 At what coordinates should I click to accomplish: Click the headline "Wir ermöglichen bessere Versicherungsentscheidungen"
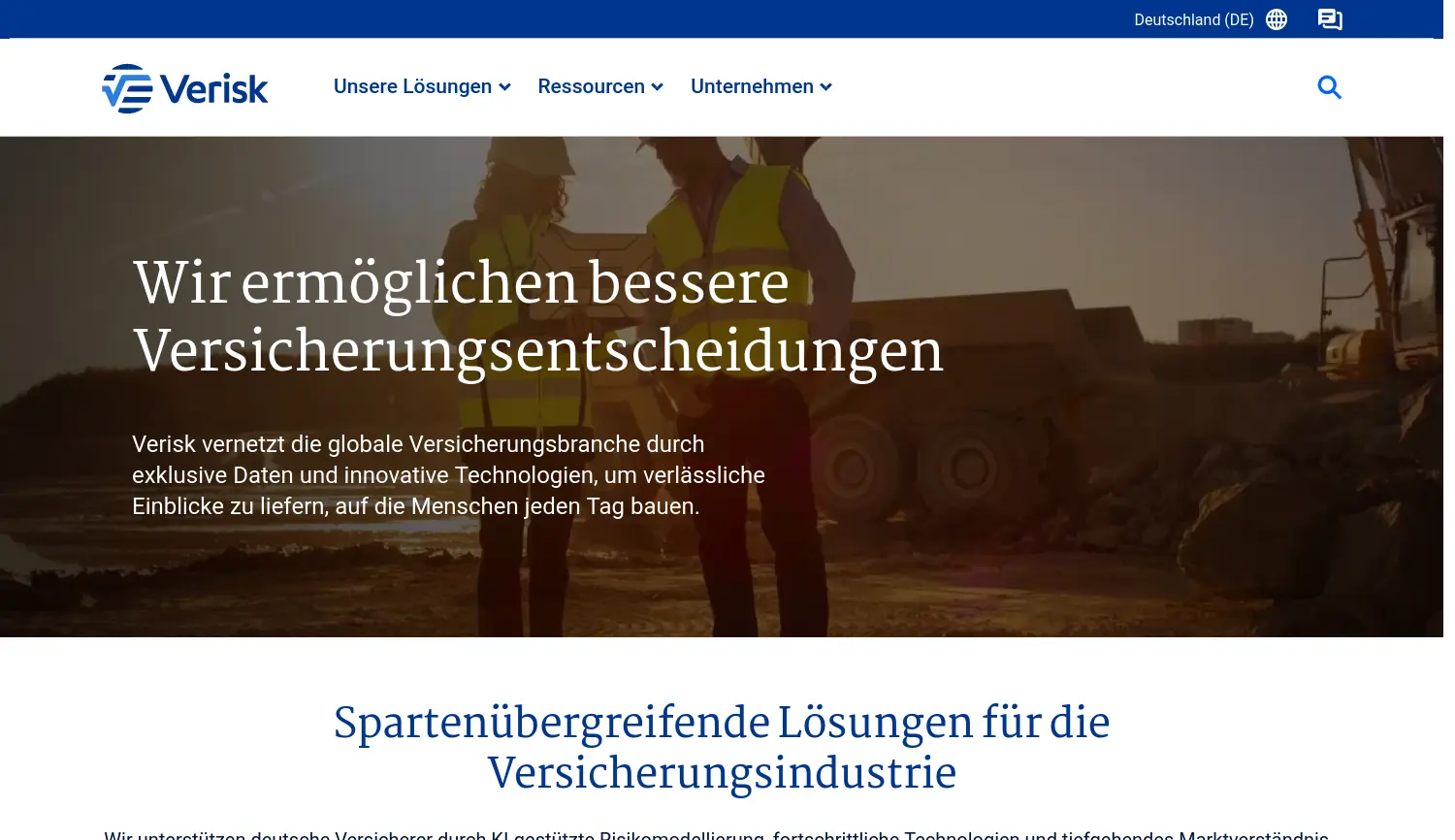[x=539, y=317]
